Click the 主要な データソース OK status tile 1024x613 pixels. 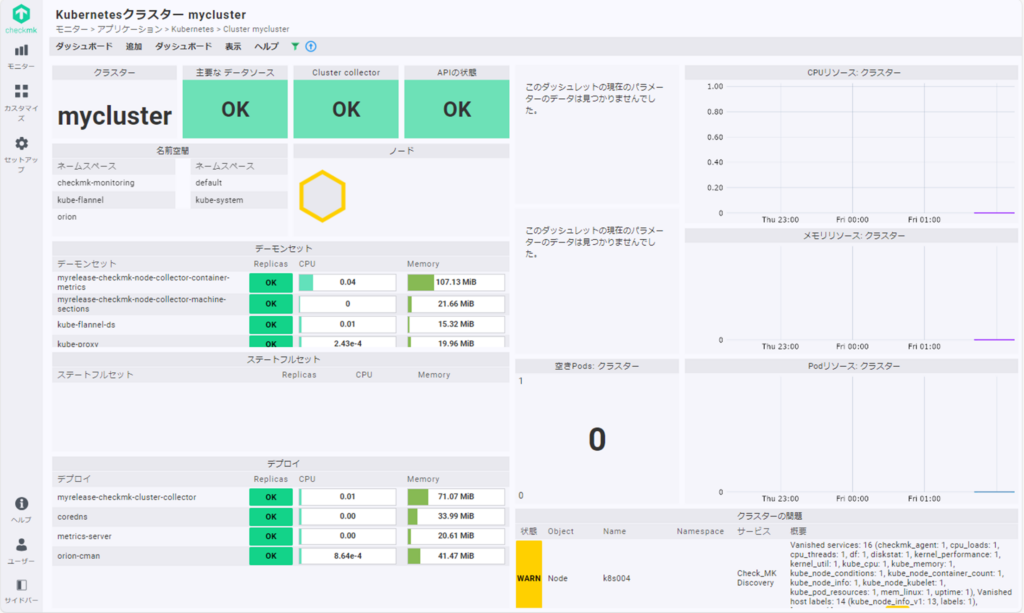(x=235, y=109)
